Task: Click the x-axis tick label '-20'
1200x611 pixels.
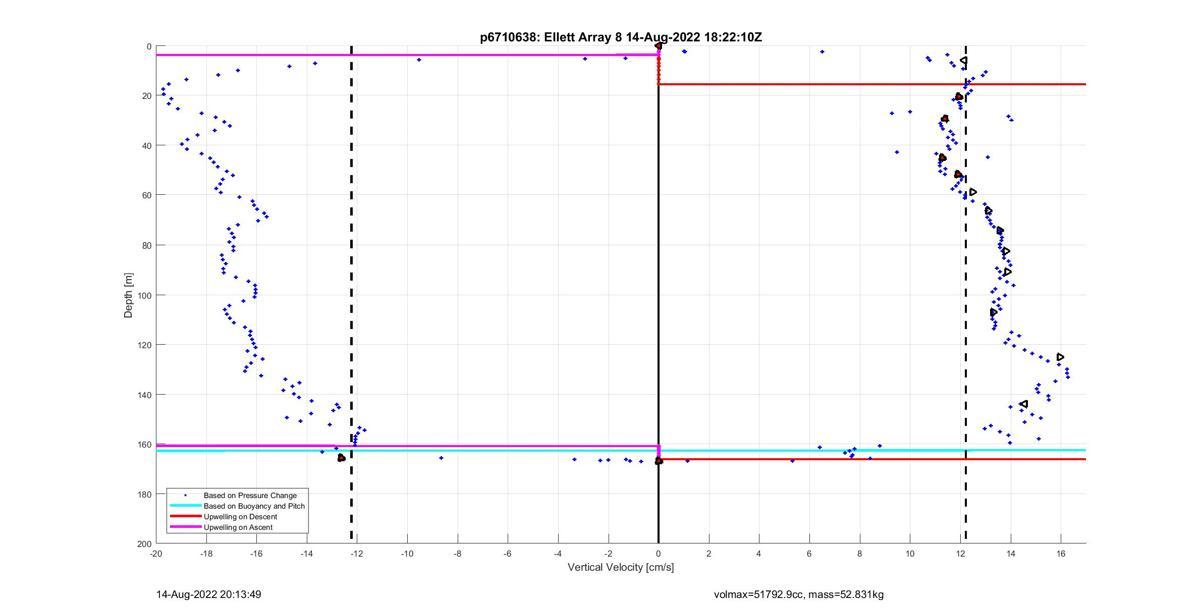Action: click(156, 553)
